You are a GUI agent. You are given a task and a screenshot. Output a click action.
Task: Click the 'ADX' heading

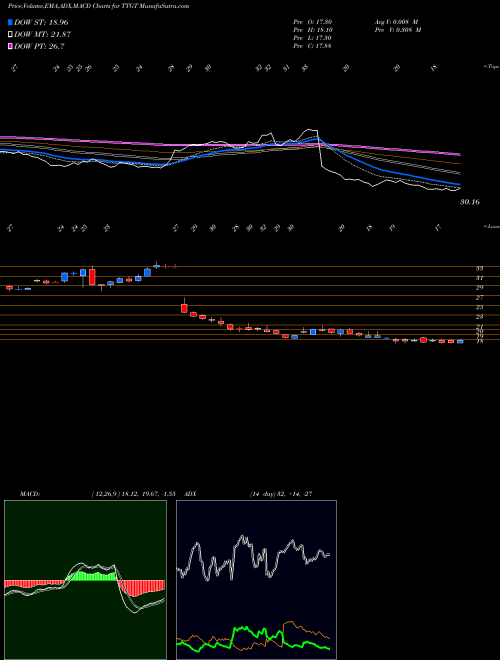click(x=190, y=494)
